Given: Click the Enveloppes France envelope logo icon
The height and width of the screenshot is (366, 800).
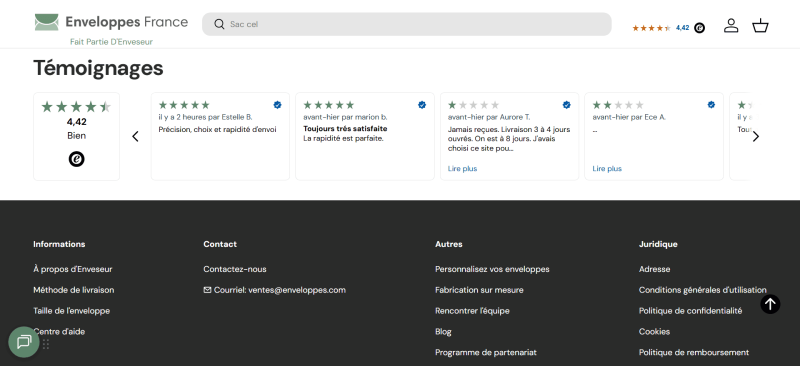Looking at the screenshot, I should pyautogui.click(x=46, y=22).
